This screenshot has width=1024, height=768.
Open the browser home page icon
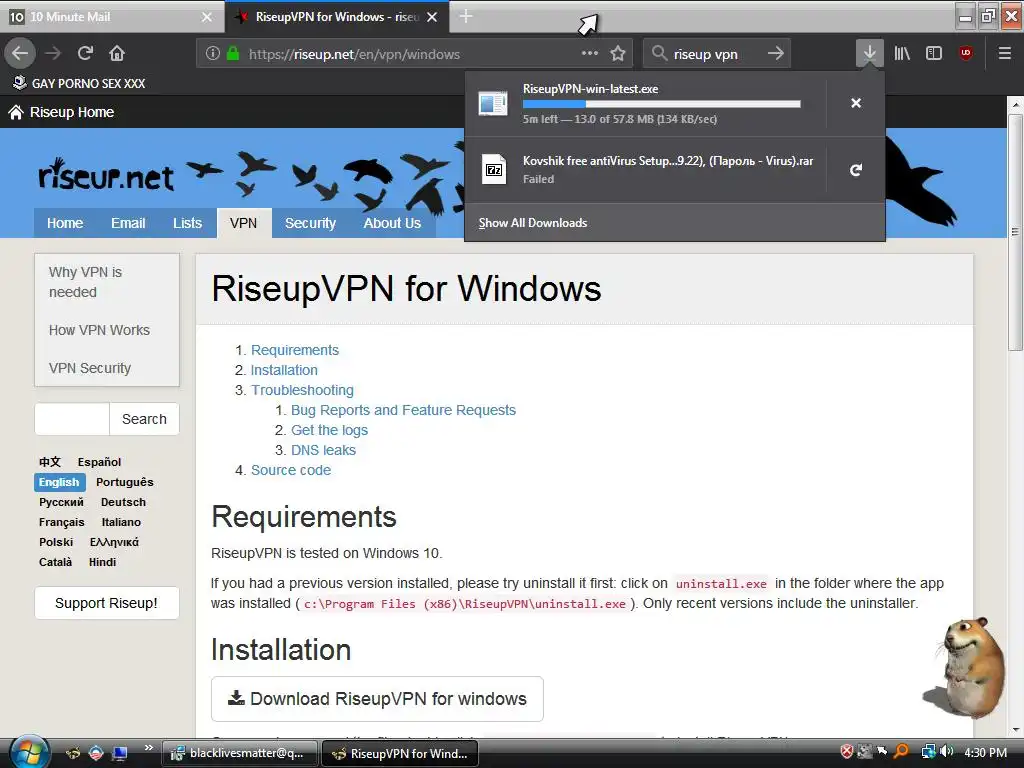click(117, 53)
